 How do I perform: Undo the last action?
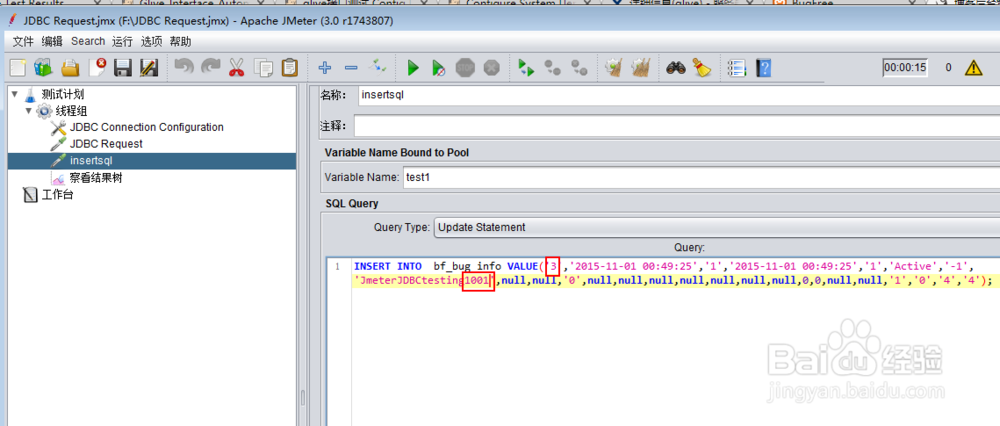184,67
